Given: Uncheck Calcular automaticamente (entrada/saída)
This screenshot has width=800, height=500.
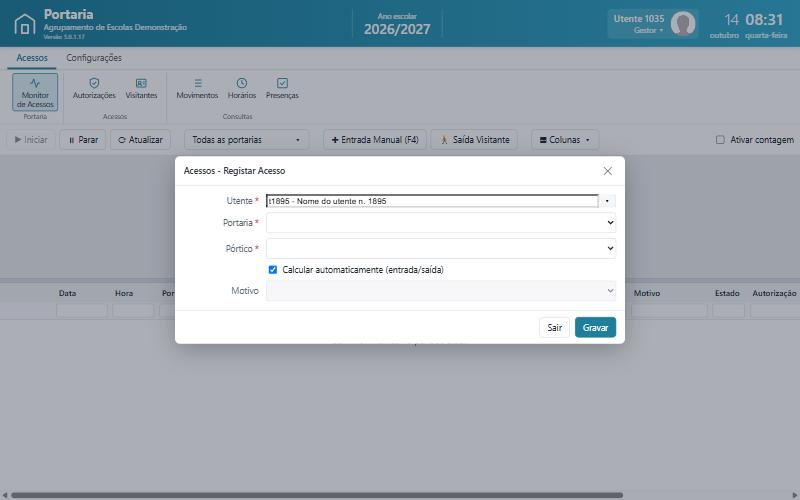Looking at the screenshot, I should (272, 269).
